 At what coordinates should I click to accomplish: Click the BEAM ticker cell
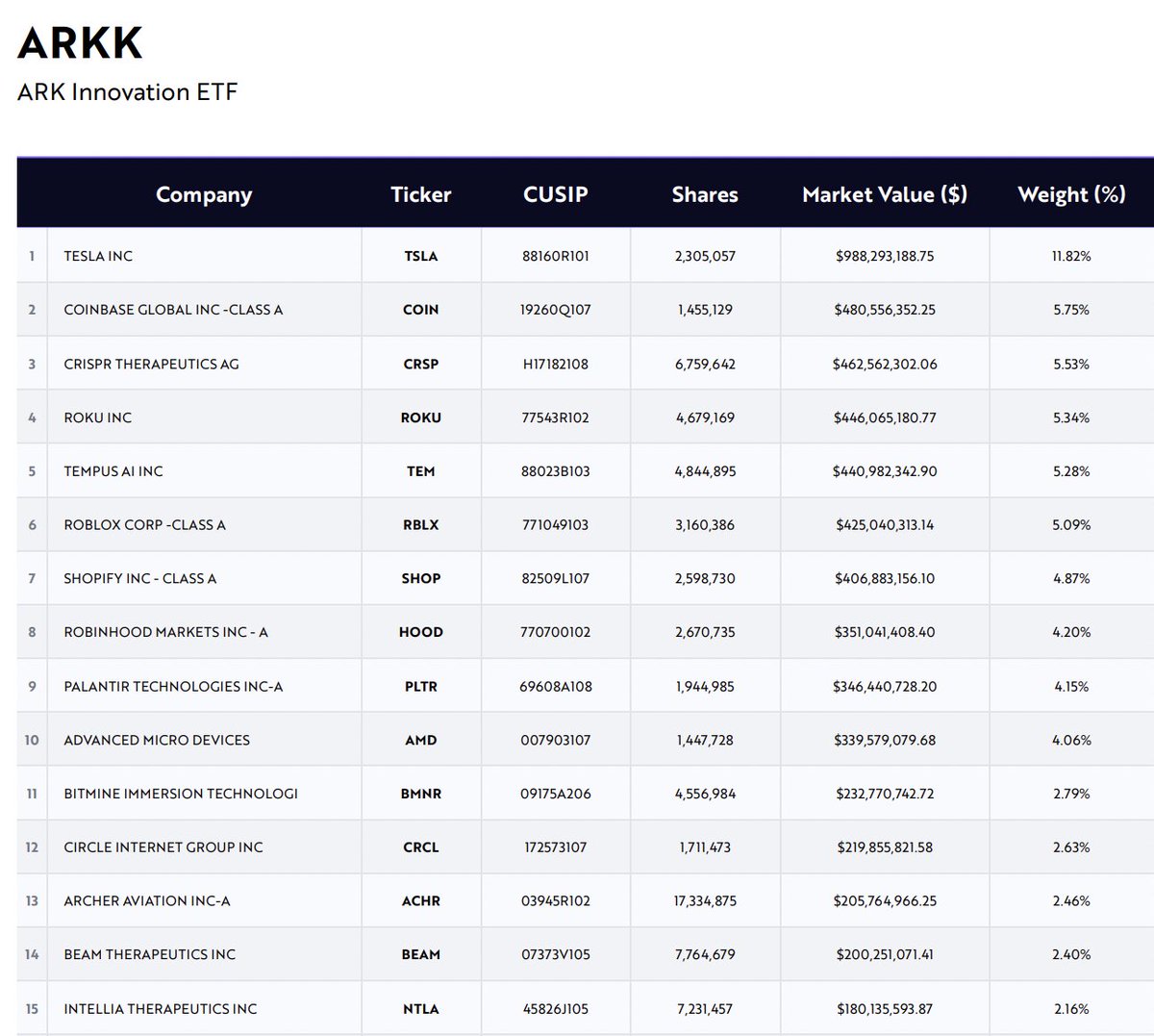coord(421,954)
